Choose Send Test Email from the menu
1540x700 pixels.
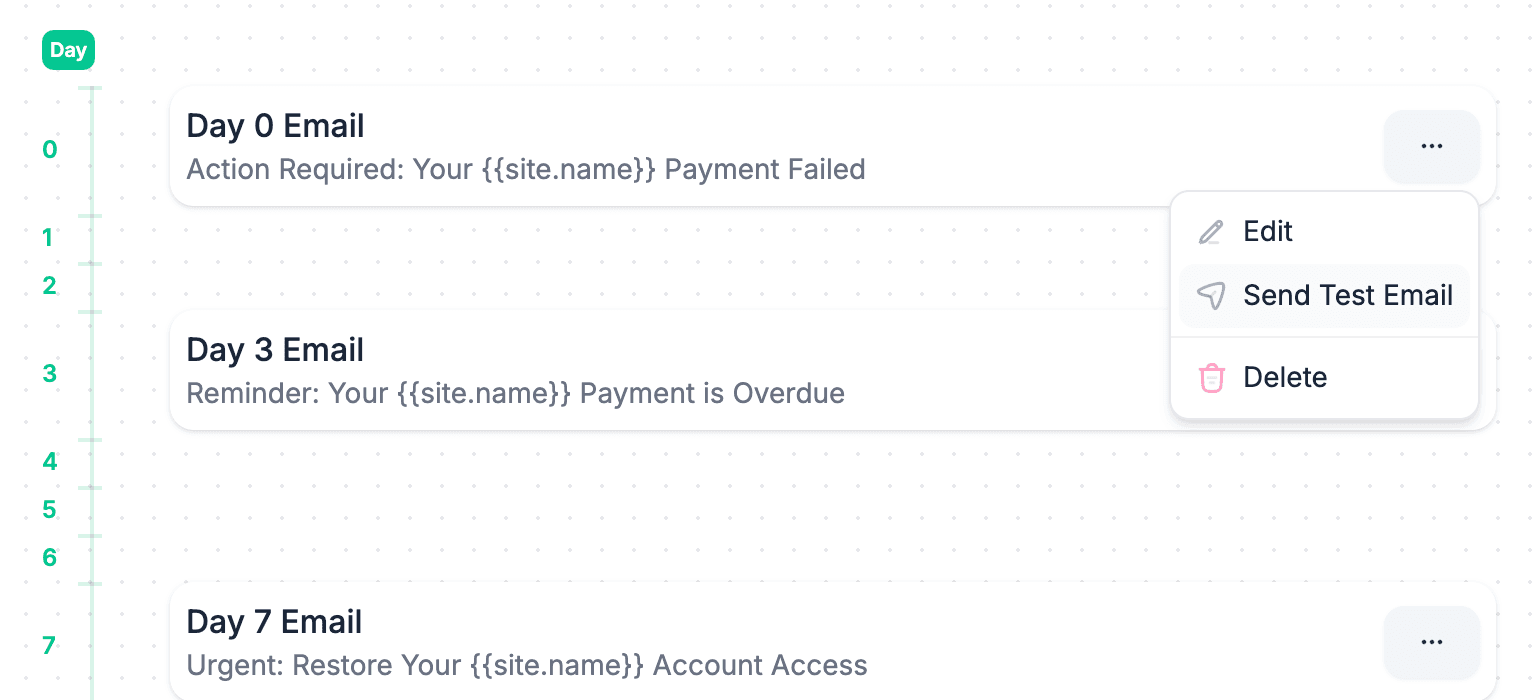click(1348, 295)
